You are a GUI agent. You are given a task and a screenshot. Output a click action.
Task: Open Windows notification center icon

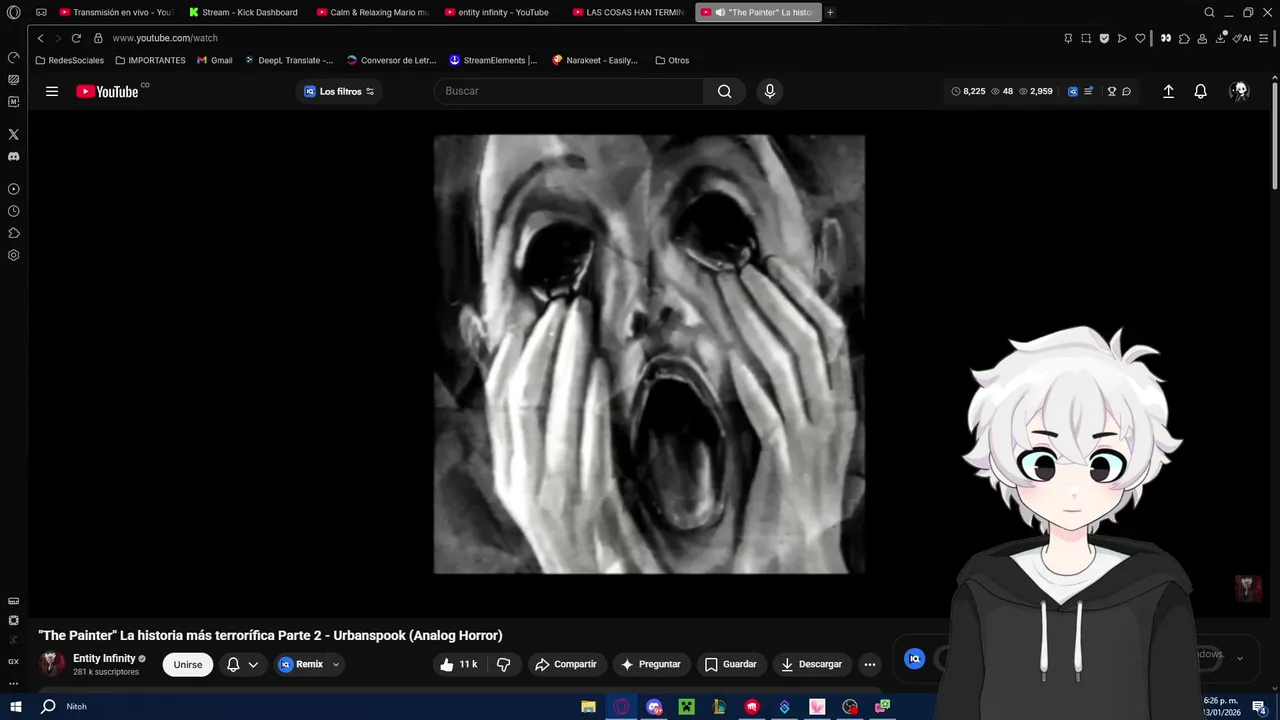pos(1259,707)
